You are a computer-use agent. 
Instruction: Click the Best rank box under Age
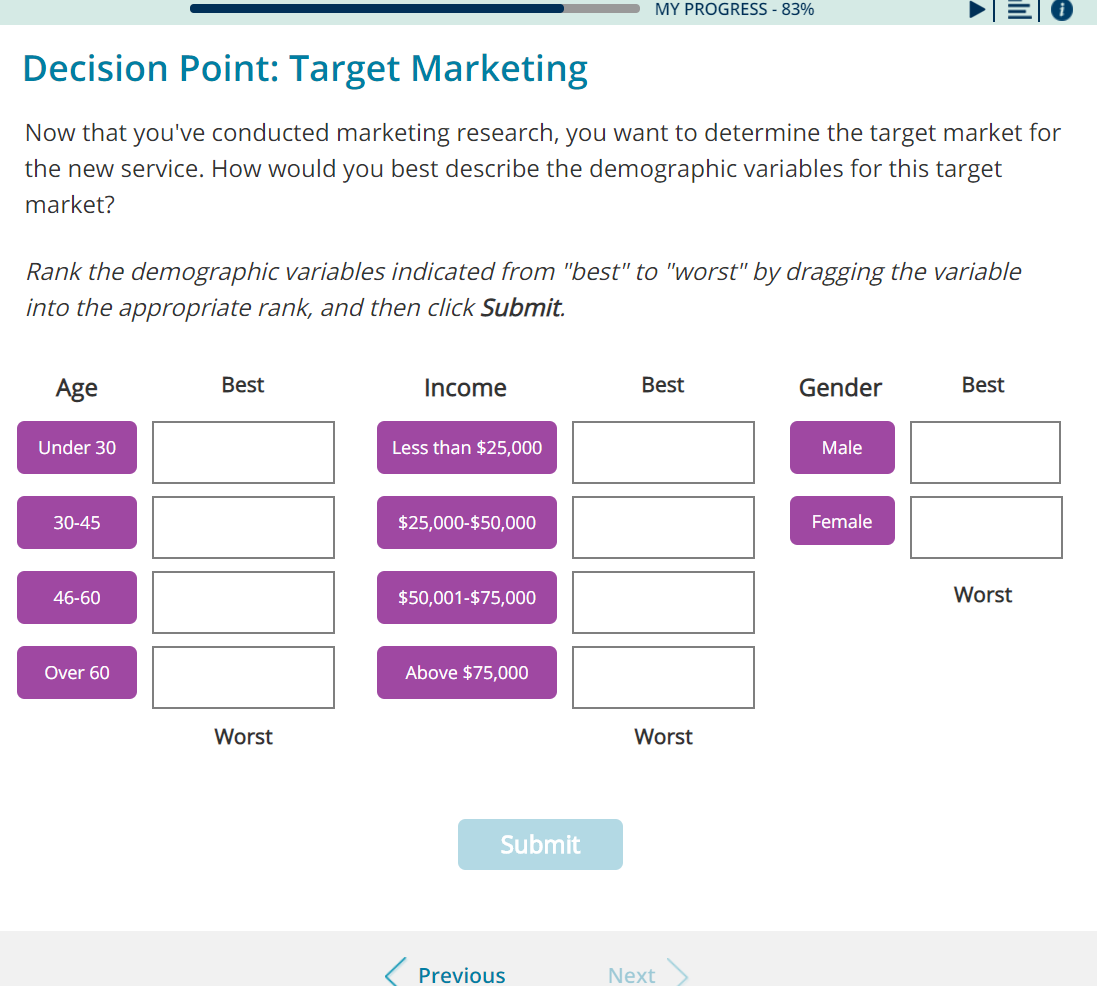coord(243,452)
